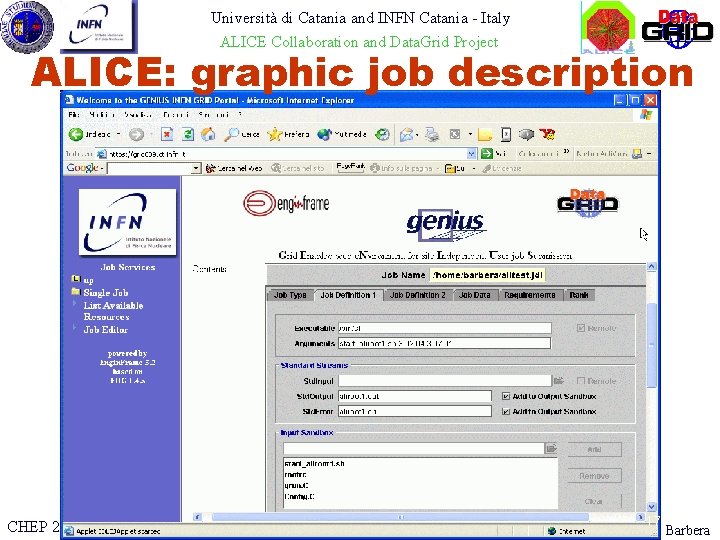Screen dimensions: 720x540
Task: Toggle StdOutput Add to Output Sandbox checkbox
Action: (506, 396)
